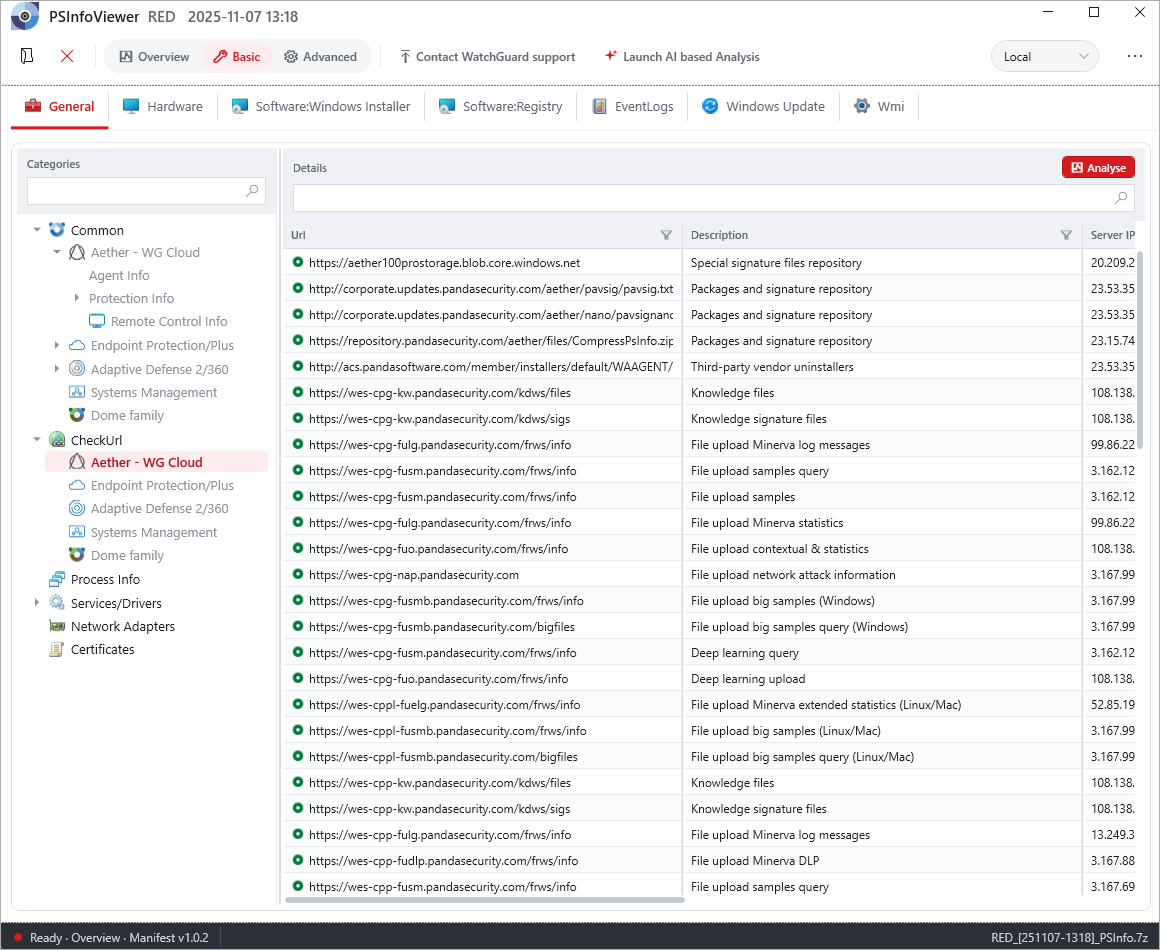Click 'Ready · Overview · Manifest v1.0.2' status text
1160x950 pixels.
pyautogui.click(x=119, y=937)
